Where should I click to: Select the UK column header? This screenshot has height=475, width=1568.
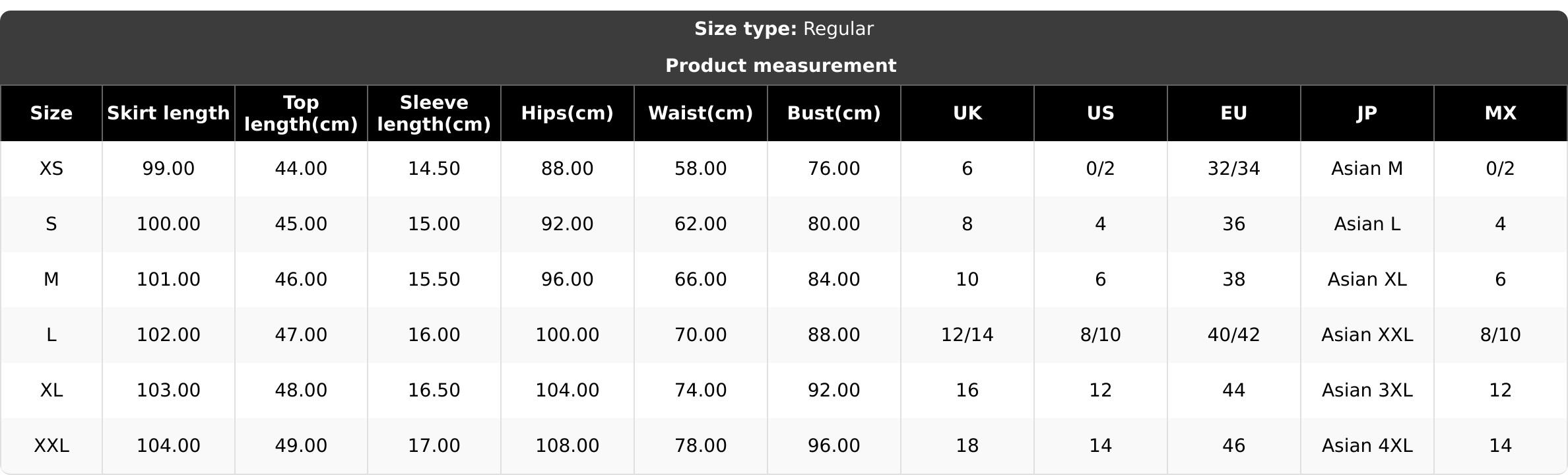click(967, 113)
